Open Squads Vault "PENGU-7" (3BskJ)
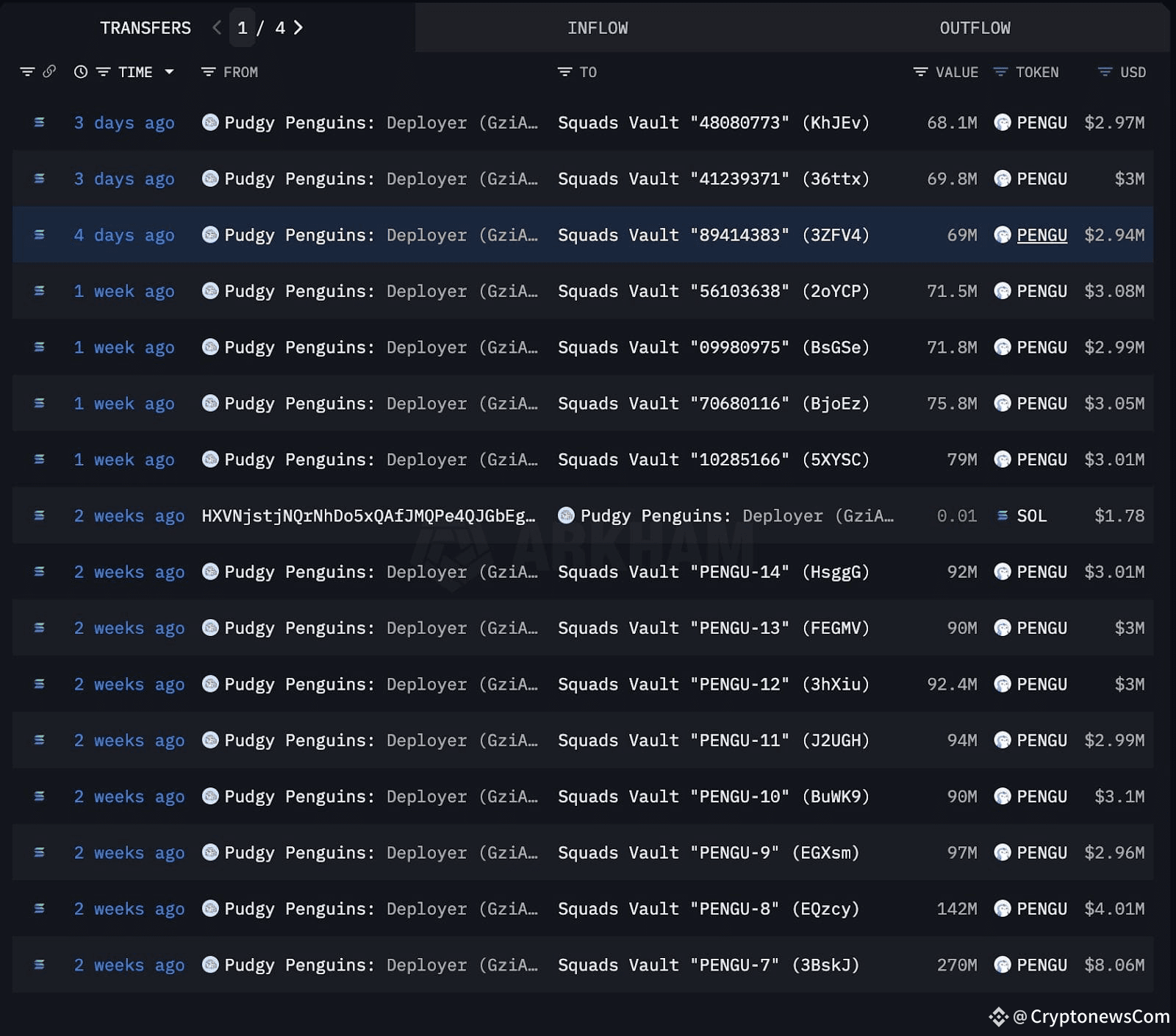 709,965
